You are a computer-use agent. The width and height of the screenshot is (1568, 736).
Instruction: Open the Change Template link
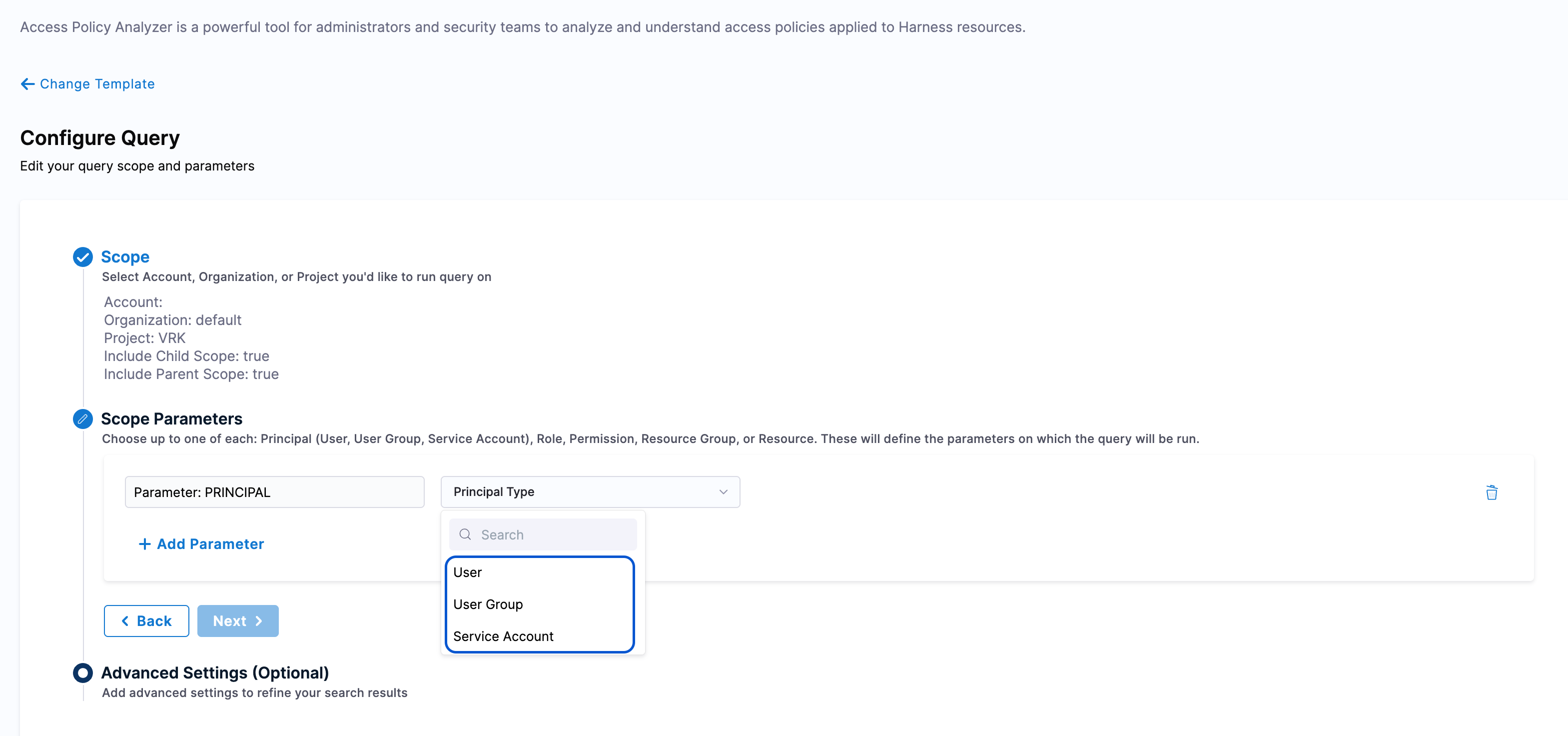pos(97,84)
